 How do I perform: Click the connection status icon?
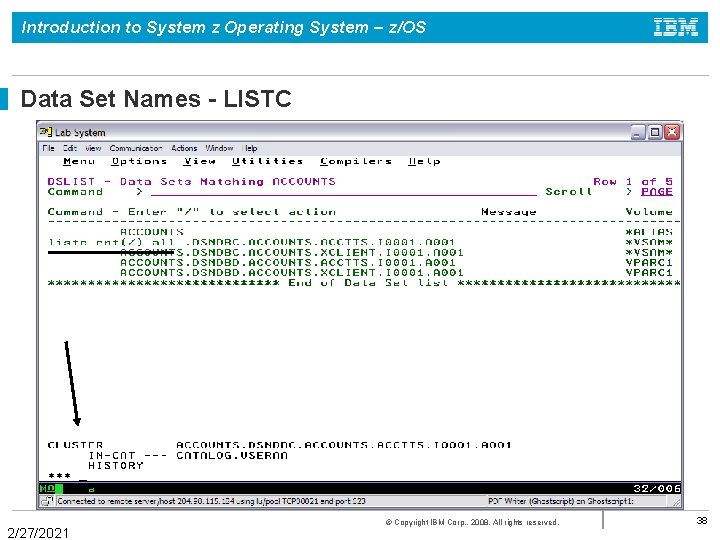click(47, 501)
